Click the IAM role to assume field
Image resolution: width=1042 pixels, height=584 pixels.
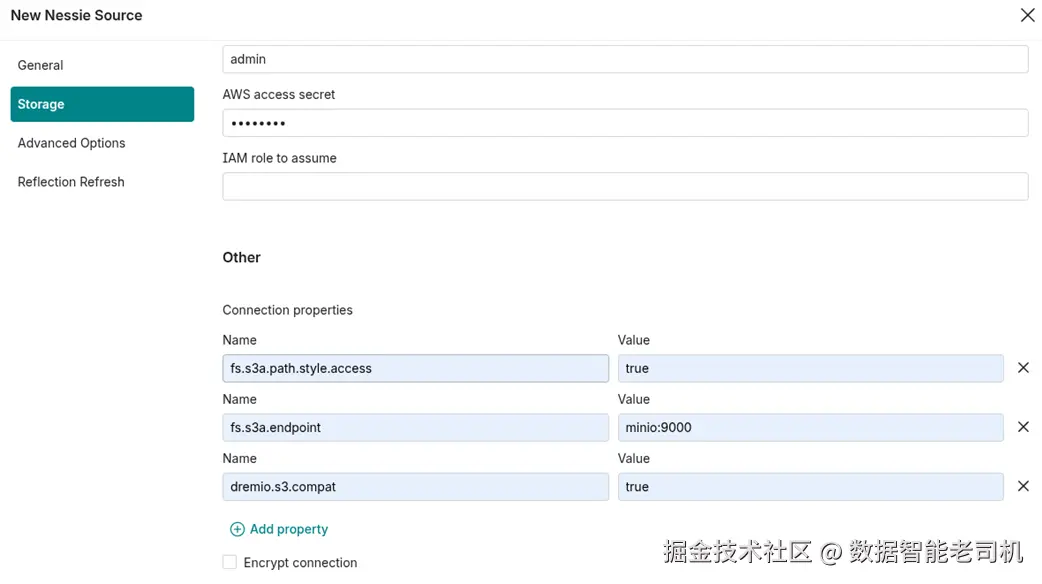click(625, 186)
